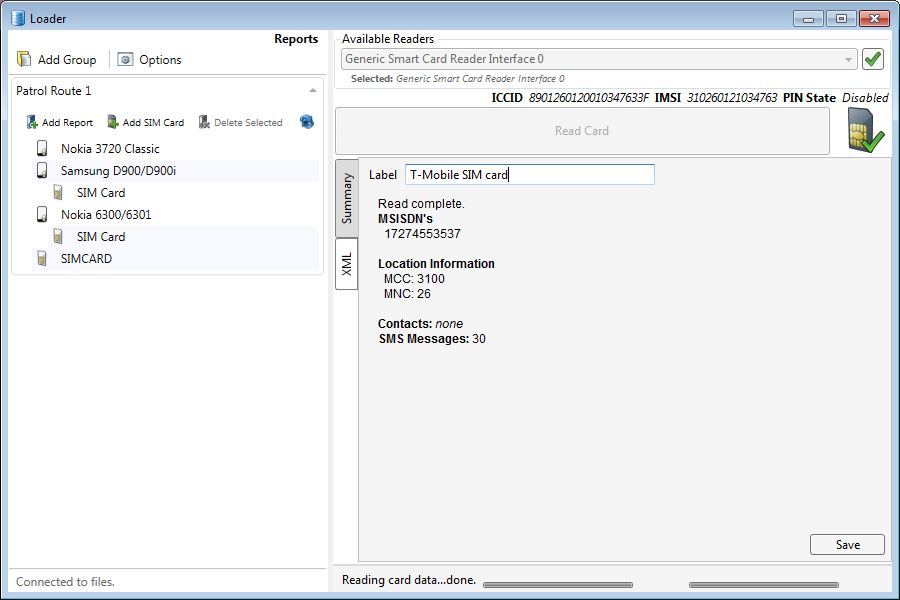Click the blue refresh icon in Patrol Route toolbar
This screenshot has width=900, height=600.
tap(307, 122)
